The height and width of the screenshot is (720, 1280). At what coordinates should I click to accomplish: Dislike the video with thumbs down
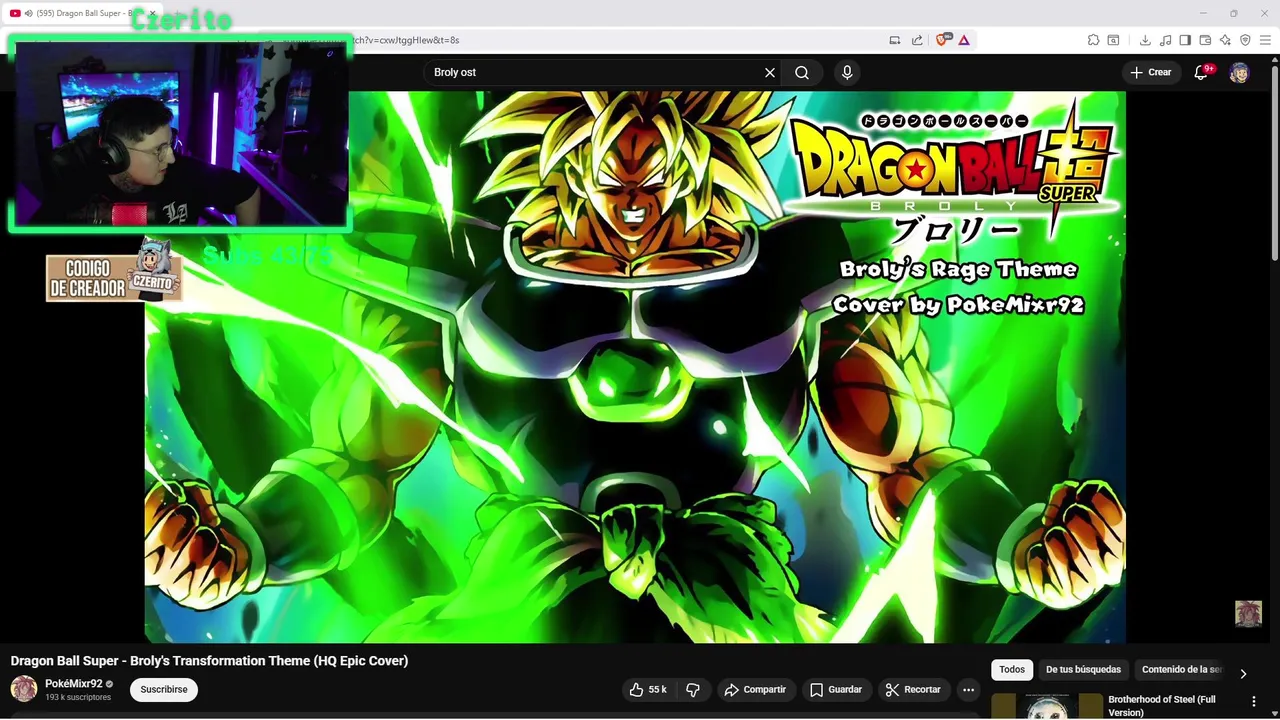(693, 689)
